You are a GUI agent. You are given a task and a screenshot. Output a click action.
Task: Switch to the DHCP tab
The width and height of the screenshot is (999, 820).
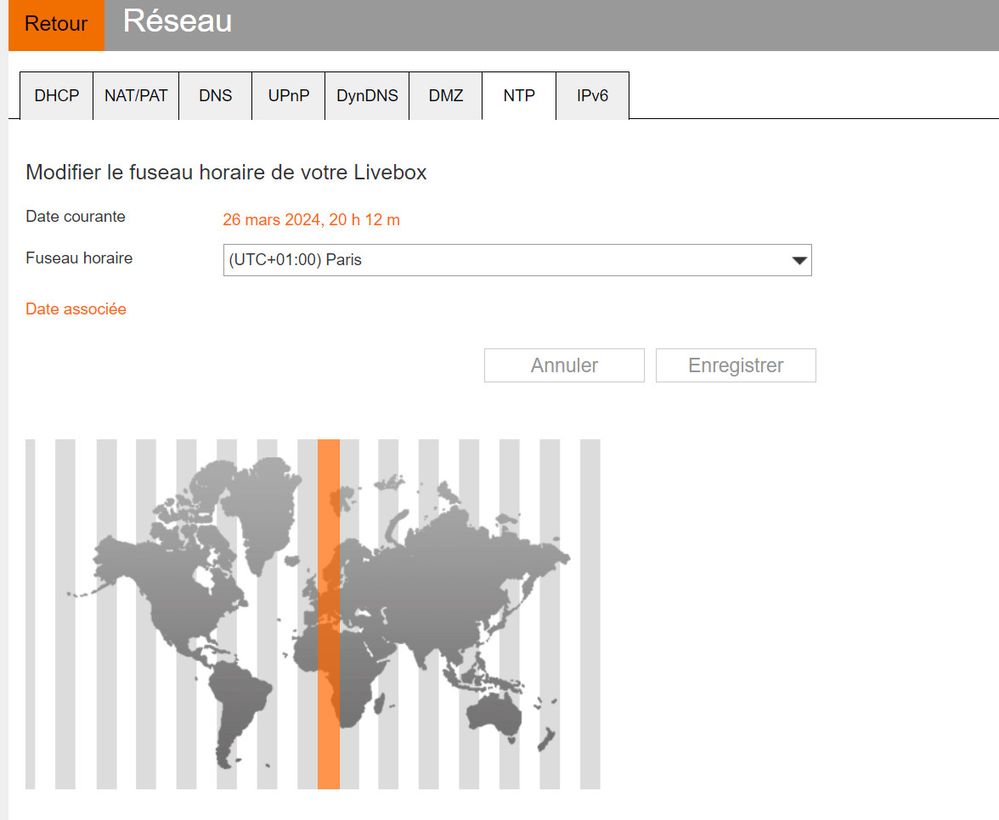click(57, 96)
